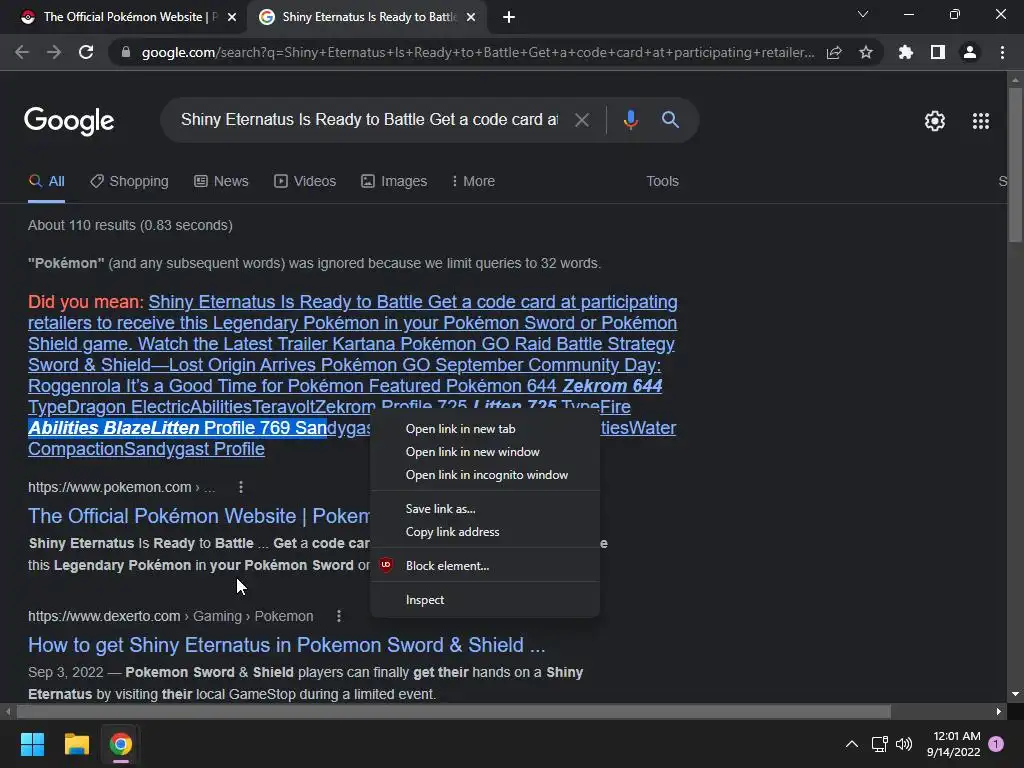Screen dimensions: 1024x768
Task: Click the Chrome taskbar icon
Action: click(121, 744)
